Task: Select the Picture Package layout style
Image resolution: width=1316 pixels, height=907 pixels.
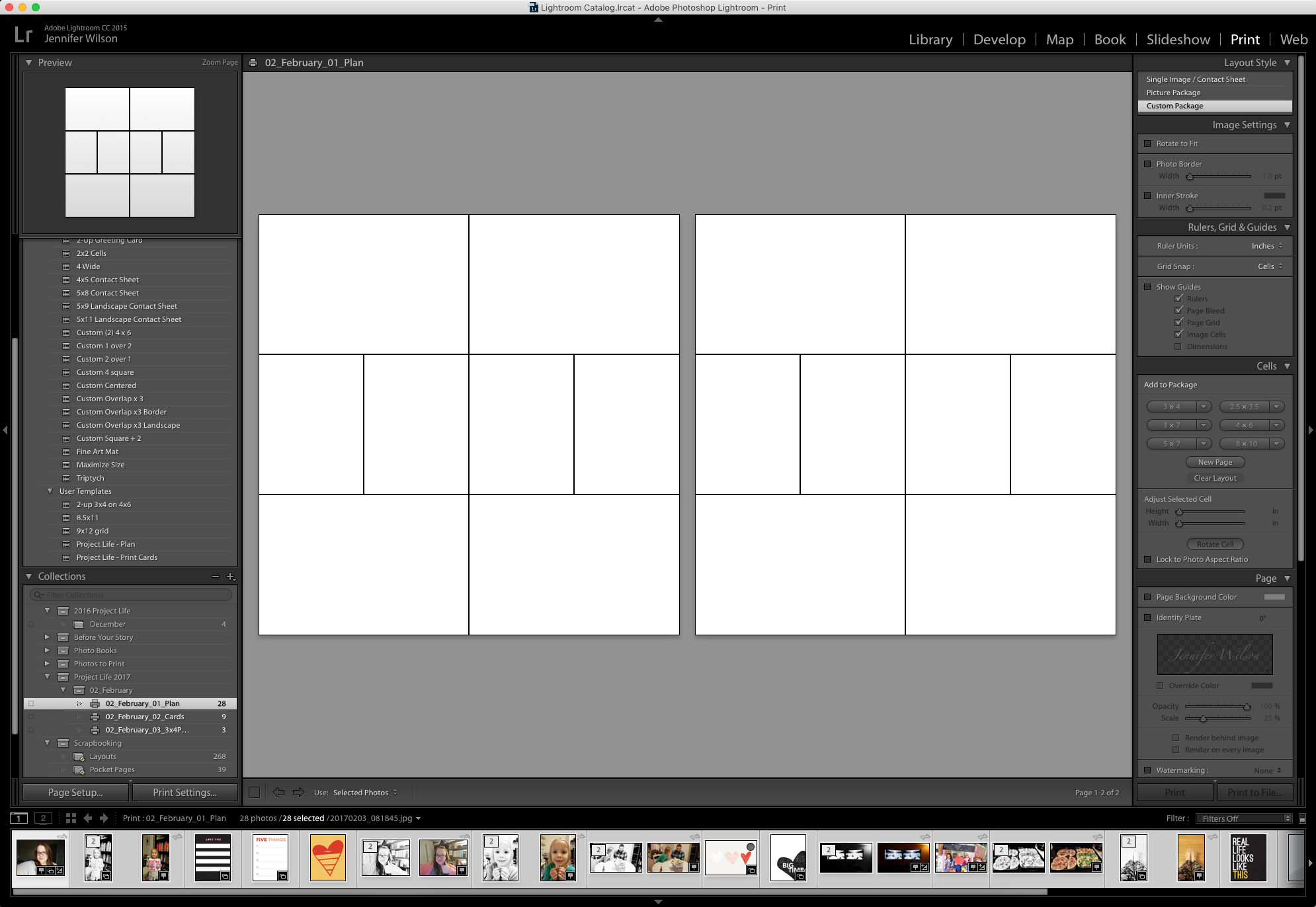Action: (1173, 93)
